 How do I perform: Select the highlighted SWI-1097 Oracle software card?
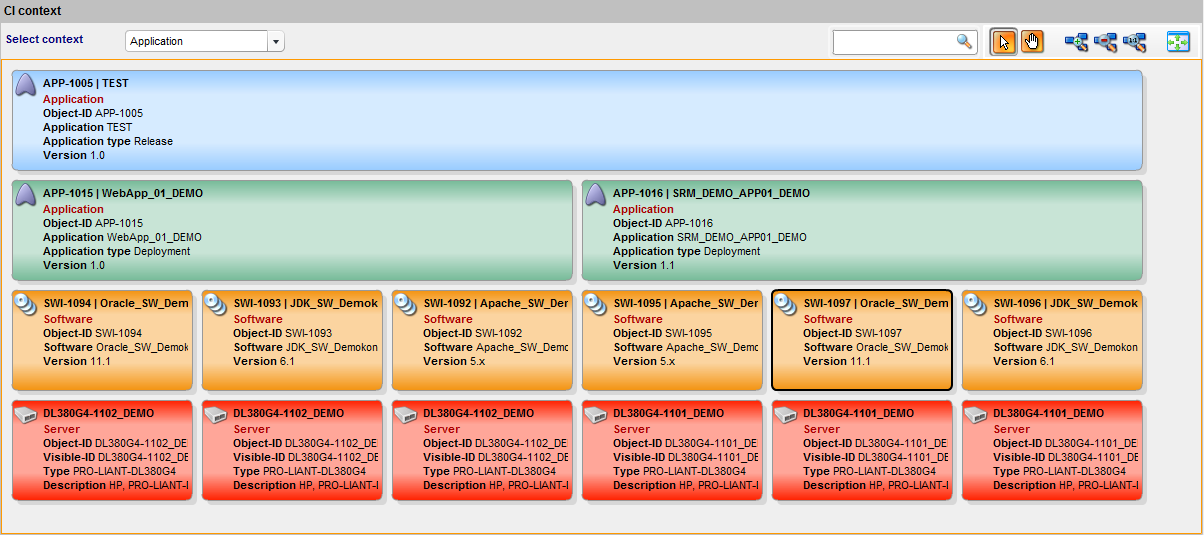(862, 340)
